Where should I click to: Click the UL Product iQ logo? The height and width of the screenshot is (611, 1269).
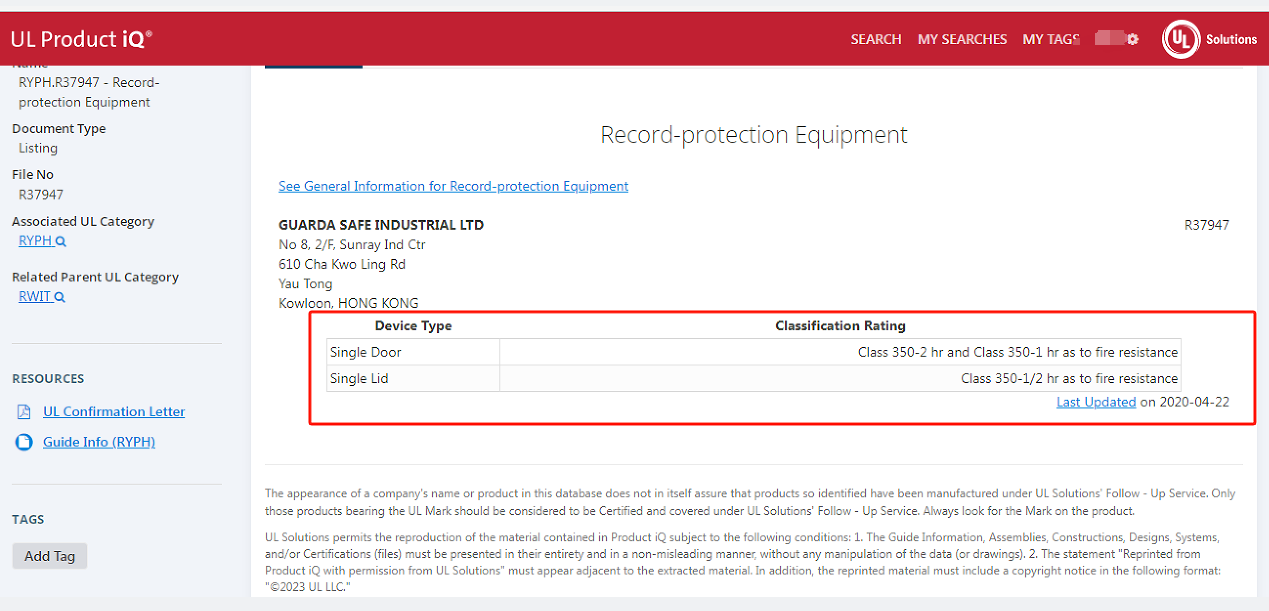(82, 39)
